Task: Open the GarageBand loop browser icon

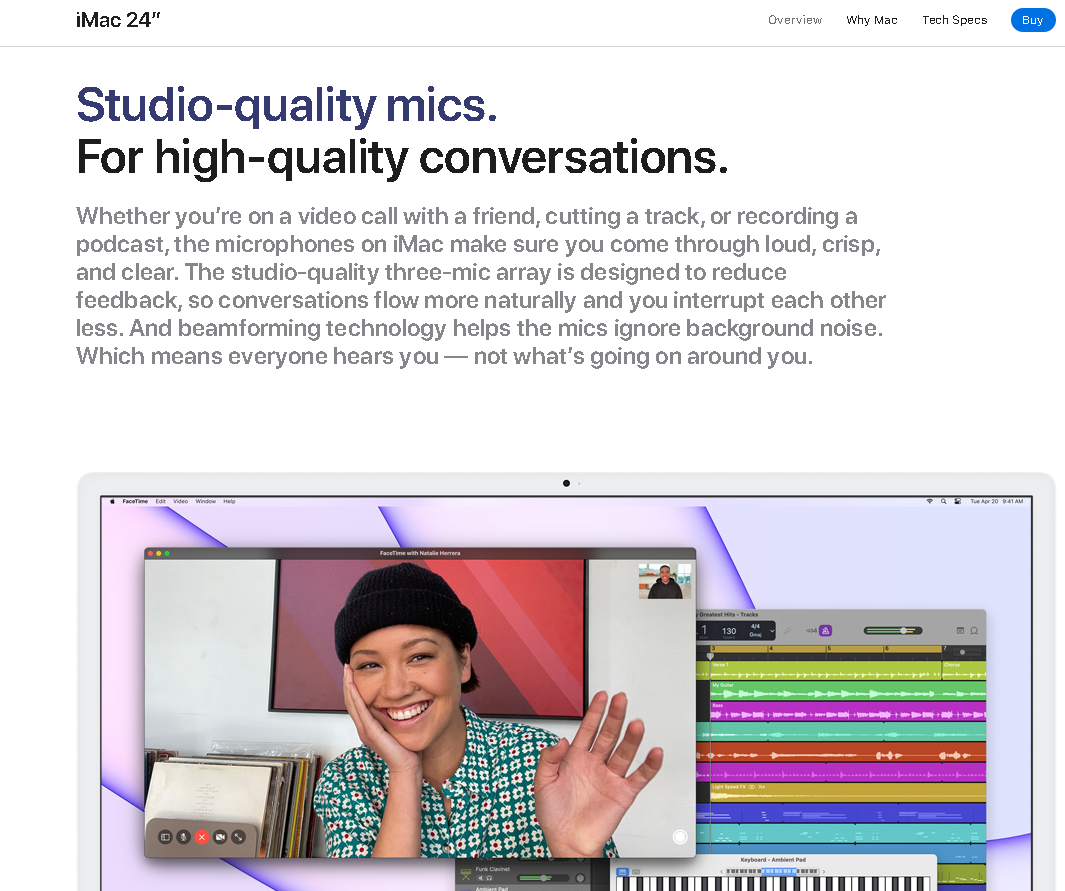Action: [x=974, y=631]
